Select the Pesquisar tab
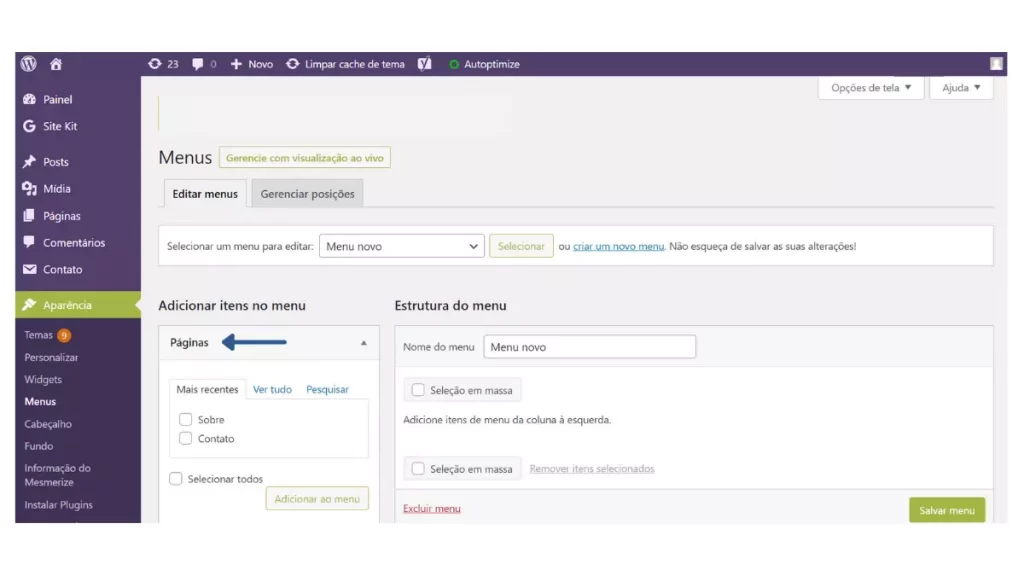 (x=327, y=389)
